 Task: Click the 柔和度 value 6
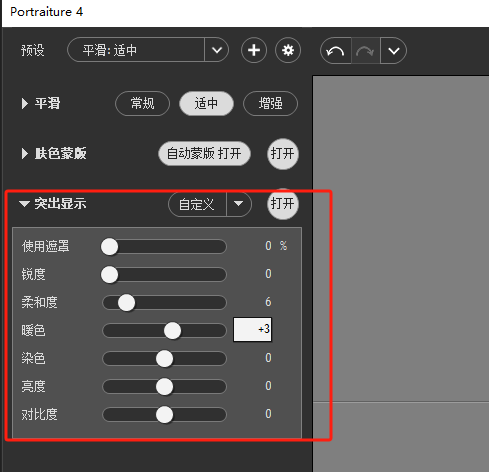268,302
